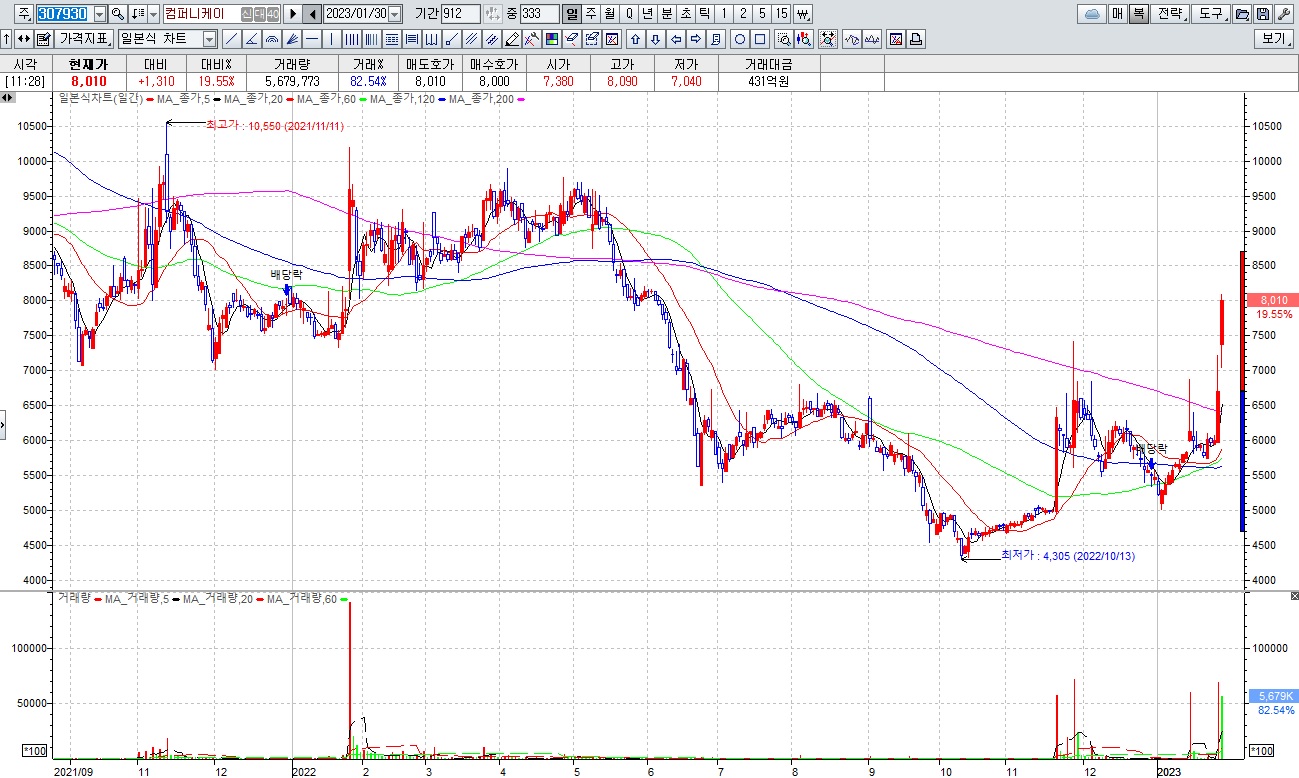The width and height of the screenshot is (1299, 778).
Task: Click the print chart icon
Action: tap(916, 39)
